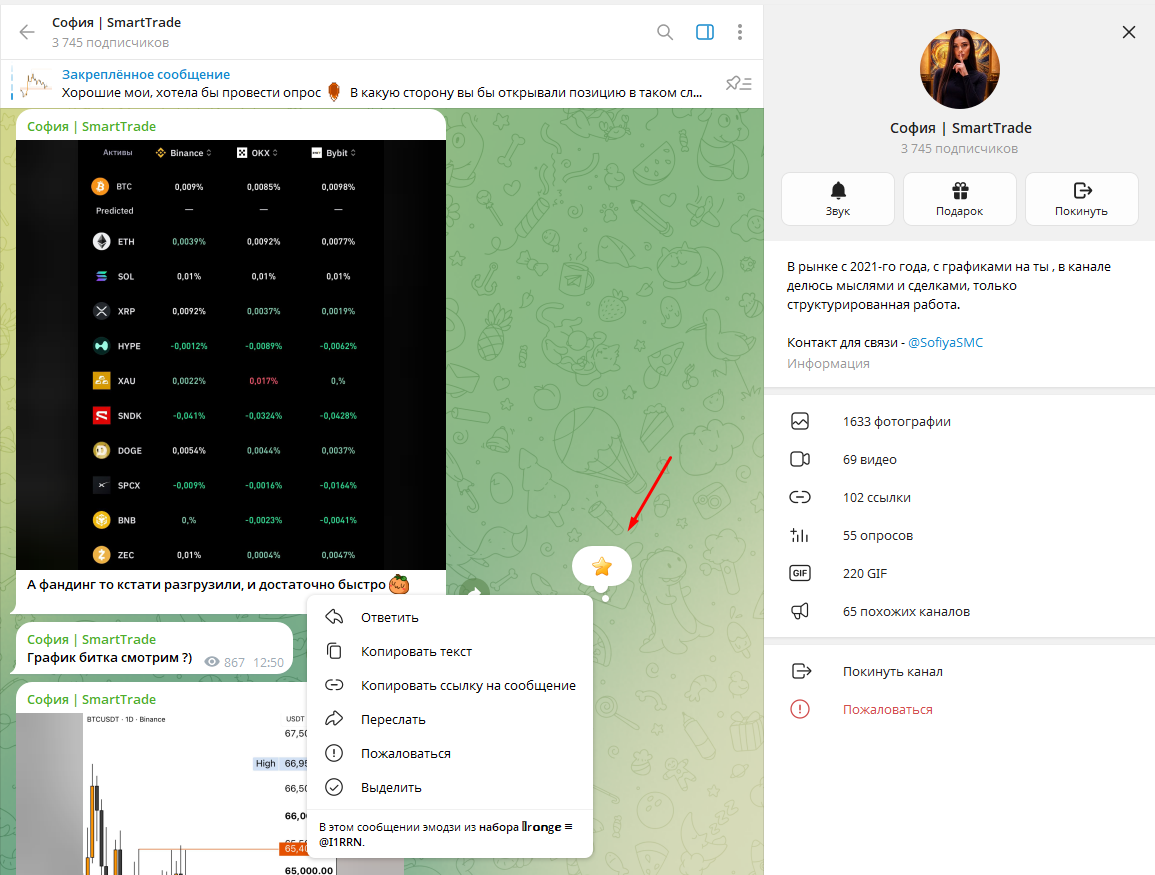Click the megaphone icon beside похожих каналов
The width and height of the screenshot is (1155, 875).
click(x=800, y=611)
